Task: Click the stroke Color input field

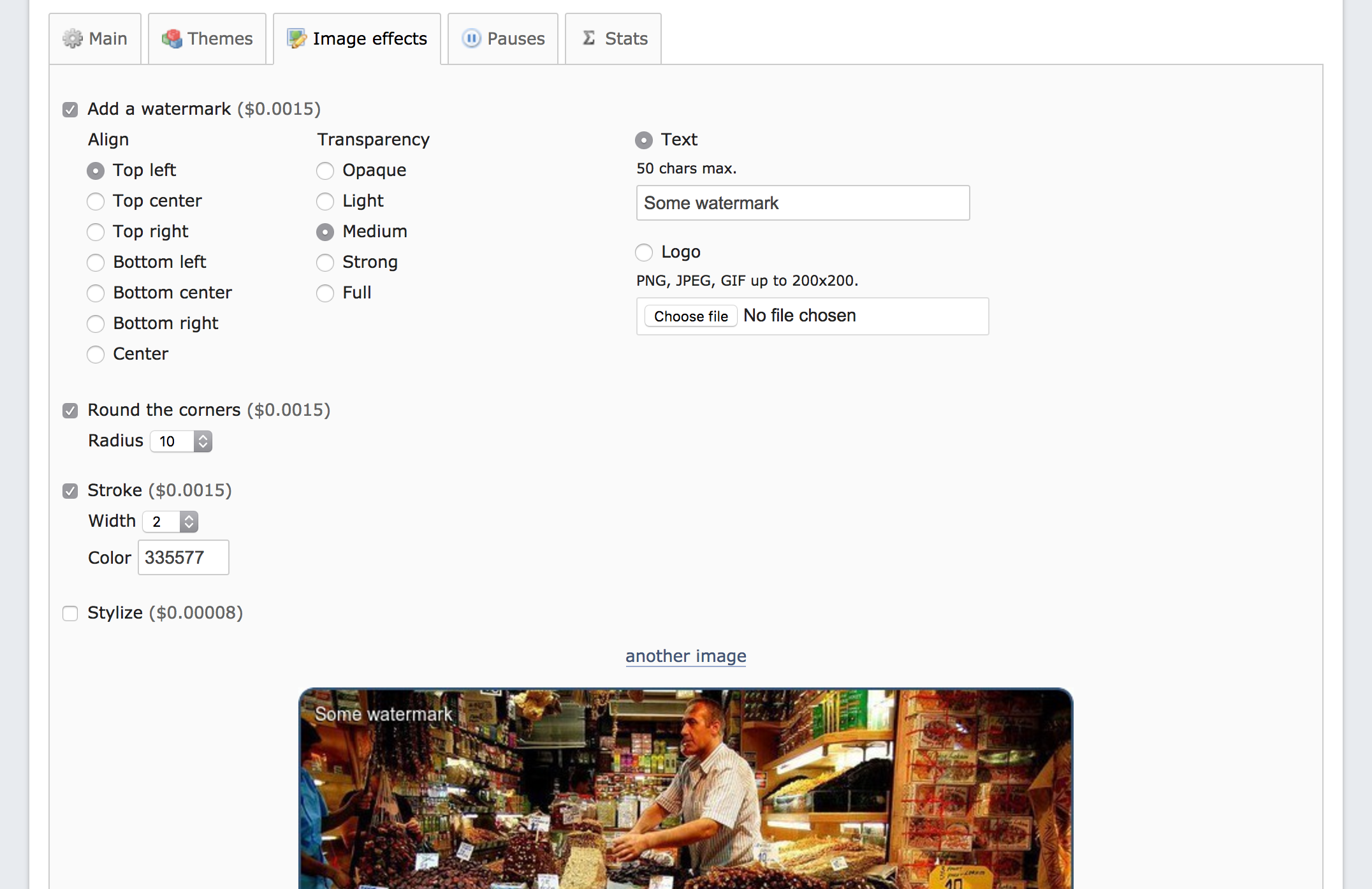Action: pos(184,557)
